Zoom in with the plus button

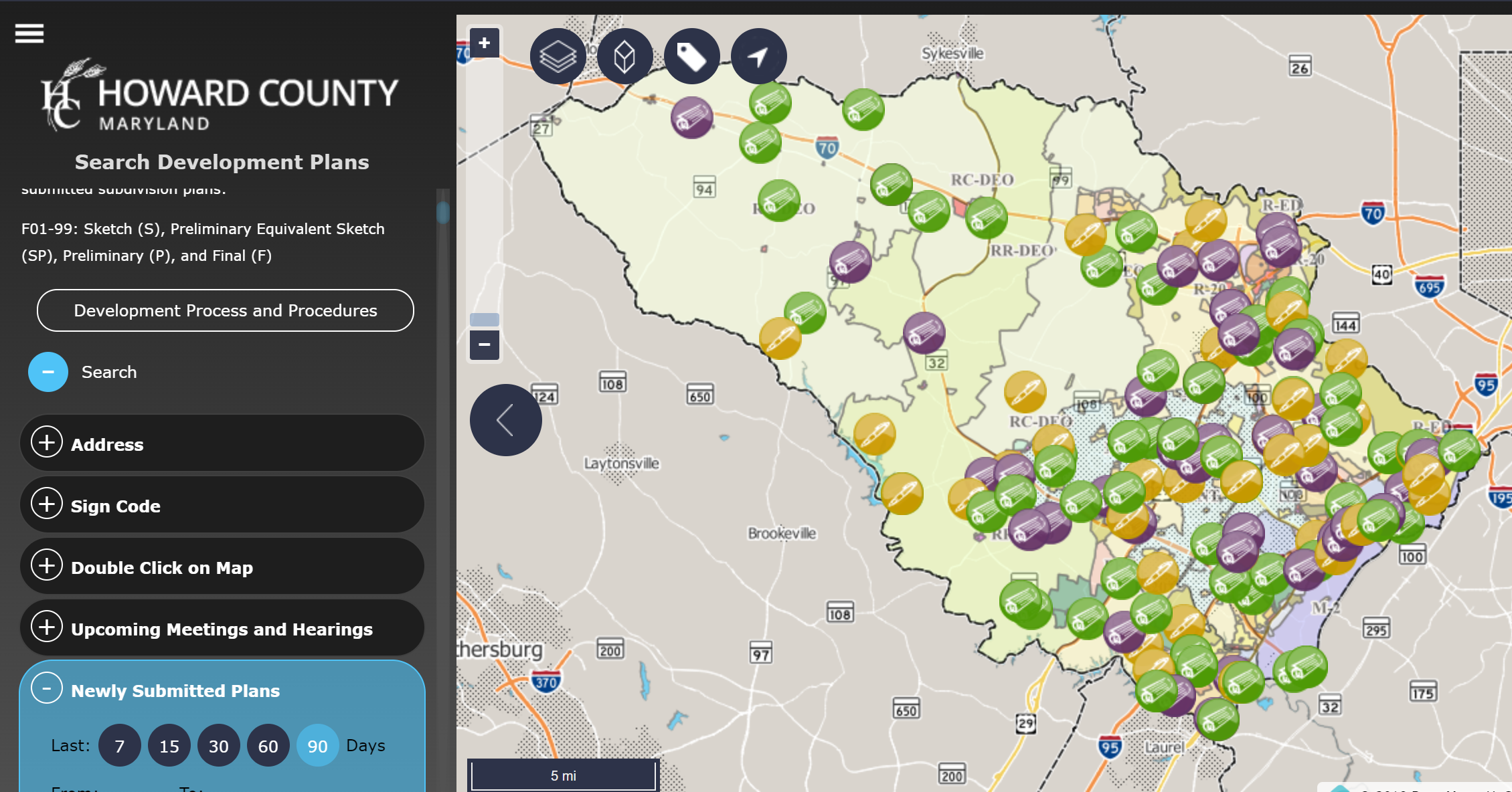coord(485,43)
